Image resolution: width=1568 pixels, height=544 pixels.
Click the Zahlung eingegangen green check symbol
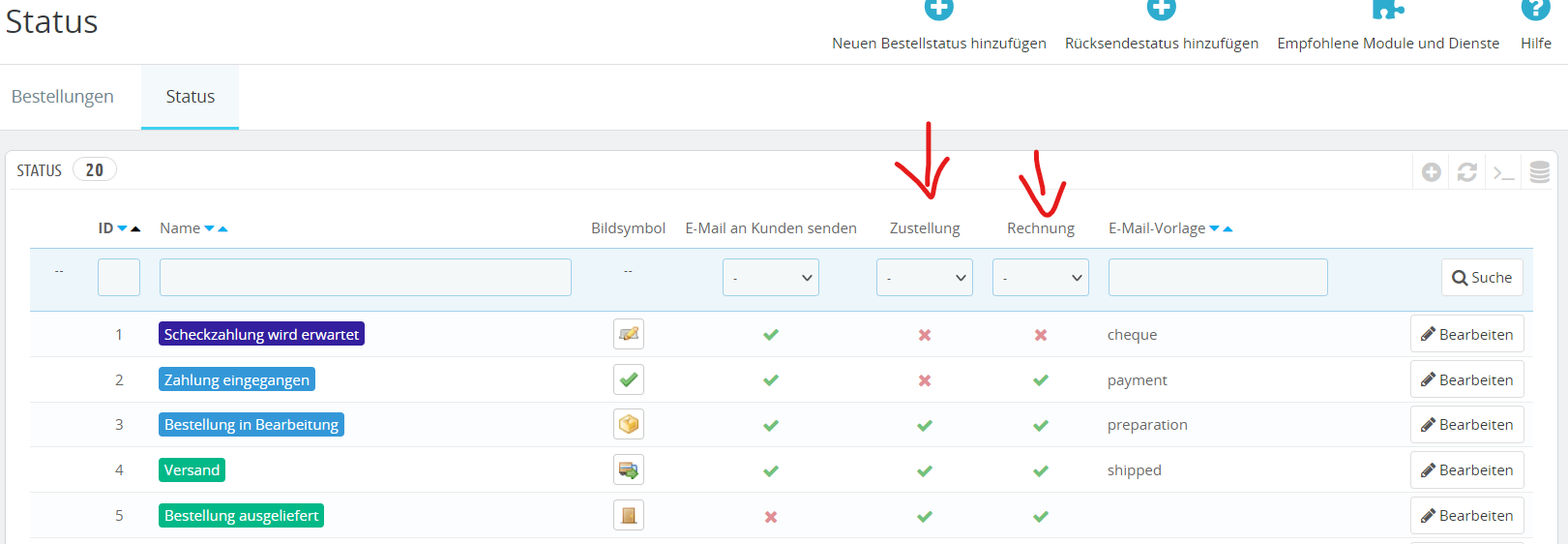click(629, 379)
